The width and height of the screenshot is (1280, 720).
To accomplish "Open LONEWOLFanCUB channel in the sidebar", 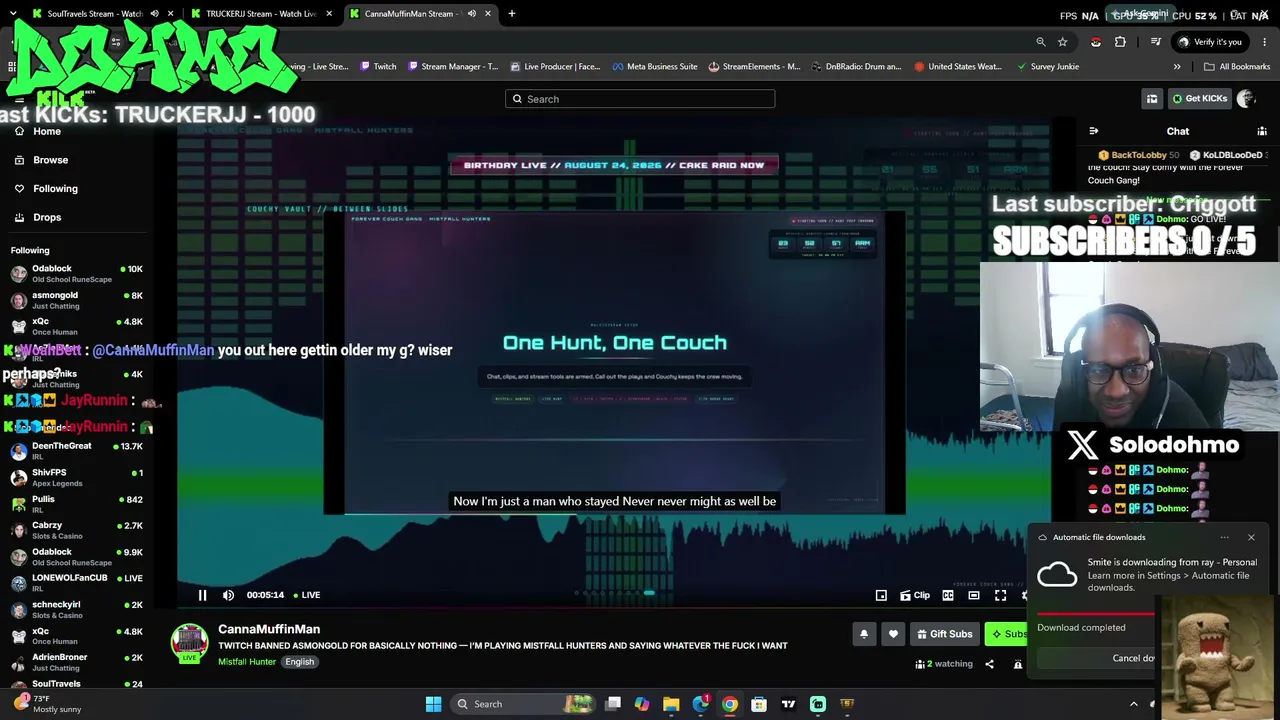I will coord(75,582).
